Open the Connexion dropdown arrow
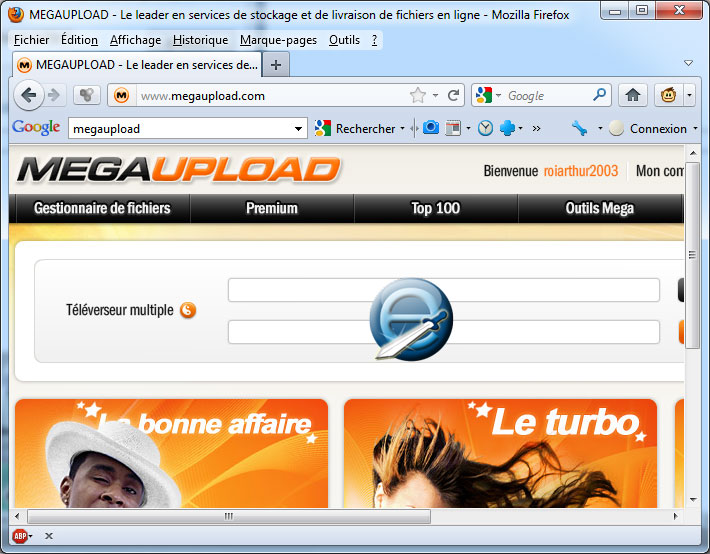 (x=696, y=129)
